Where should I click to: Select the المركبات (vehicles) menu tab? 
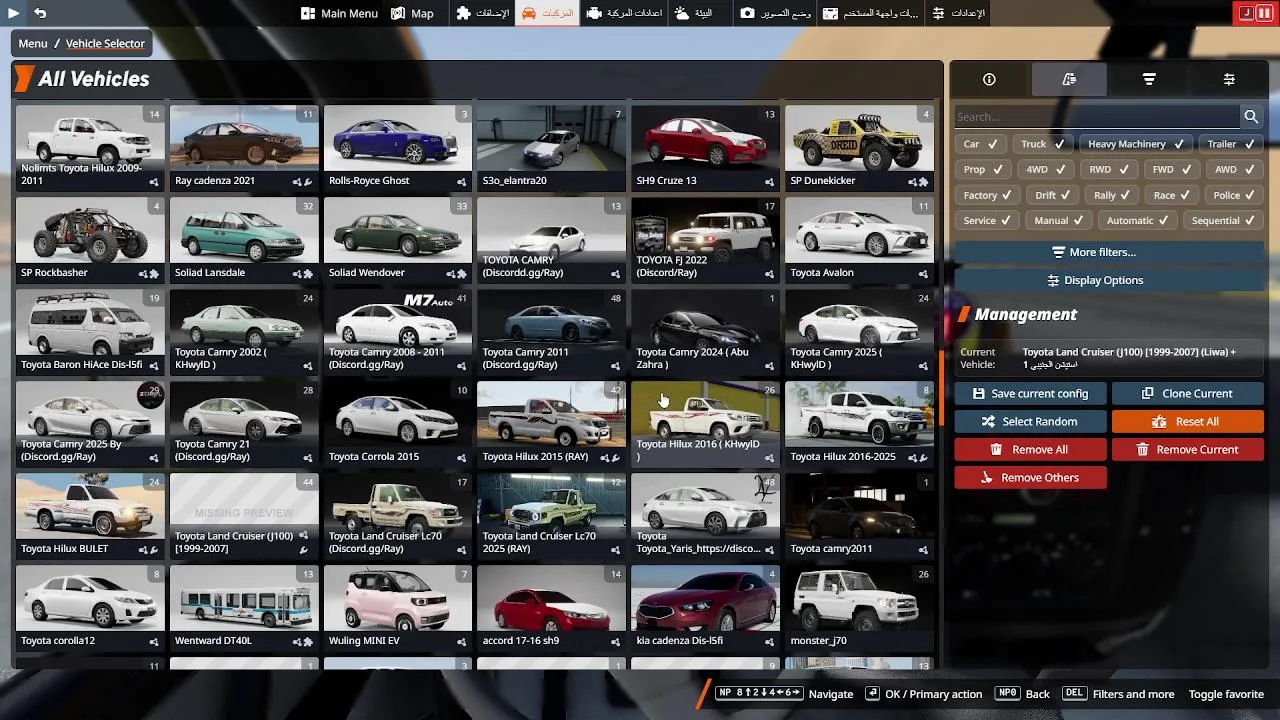(547, 13)
